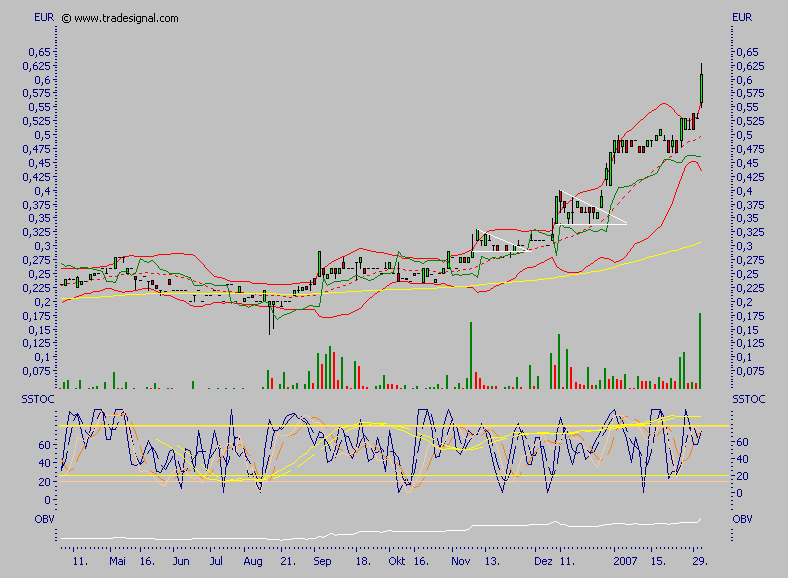Select the Aug month label
The width and height of the screenshot is (788, 578).
(x=252, y=563)
